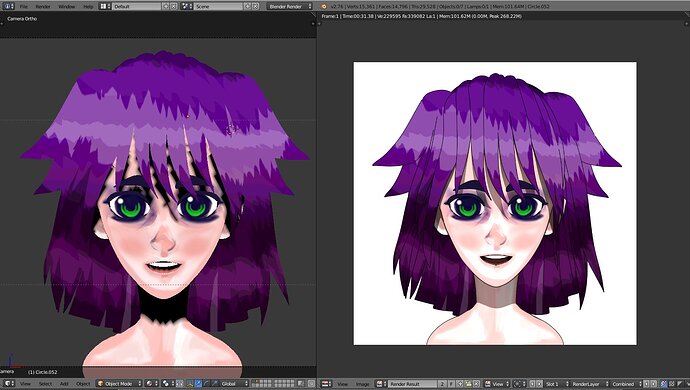
Task: Open the 3D viewport Object menu
Action: 83,384
